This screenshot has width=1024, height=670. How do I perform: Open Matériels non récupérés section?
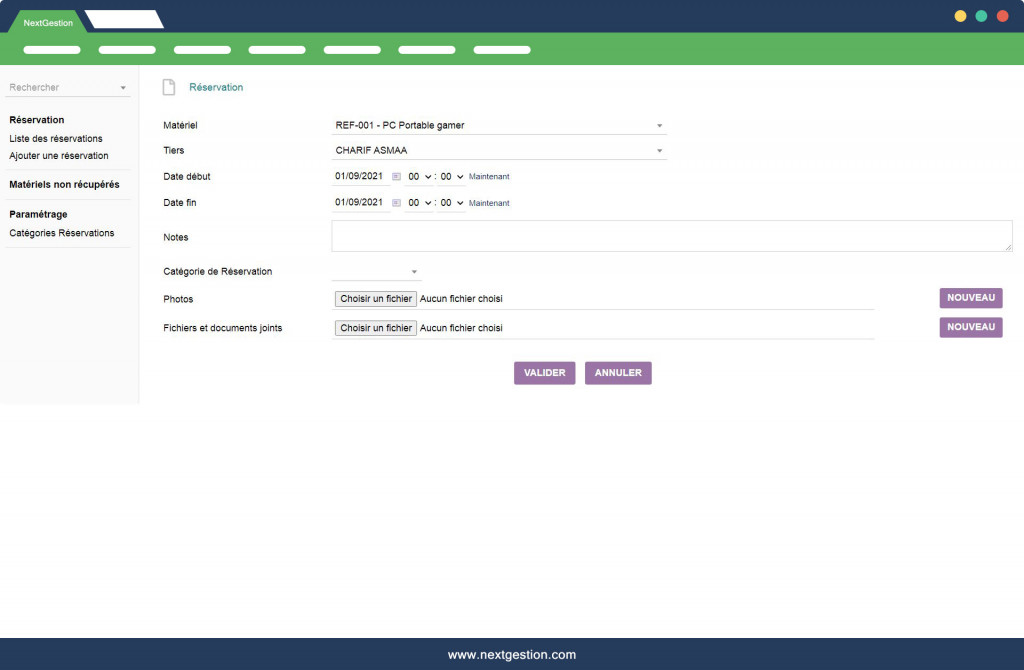tap(64, 185)
